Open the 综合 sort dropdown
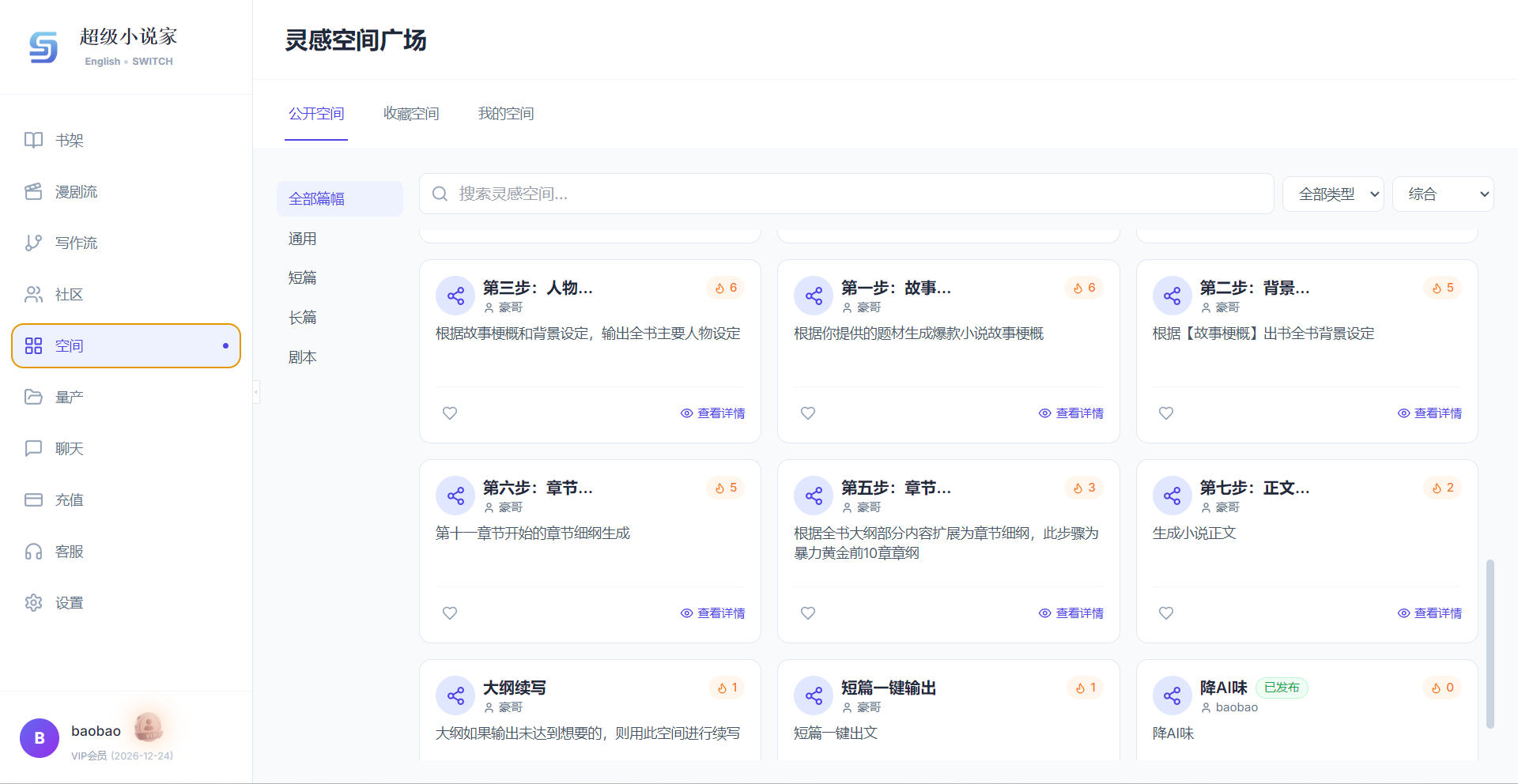 (1443, 194)
